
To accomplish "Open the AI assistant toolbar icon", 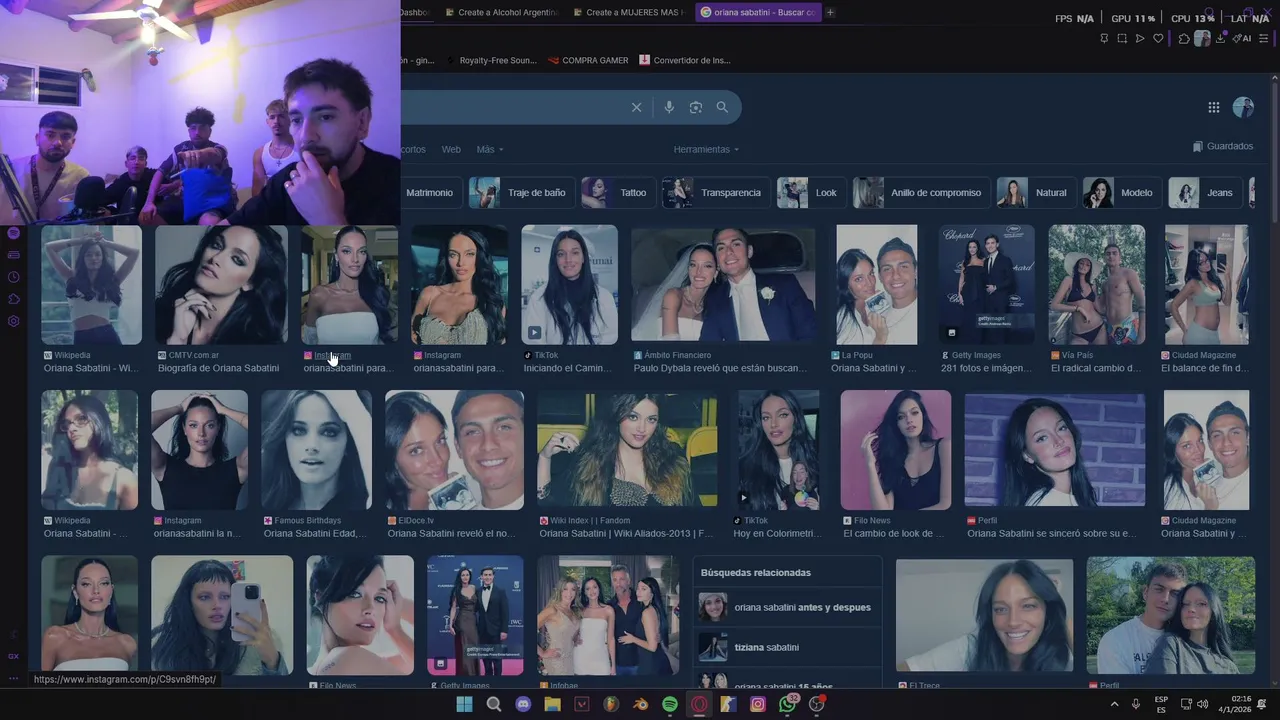I will coord(1242,38).
